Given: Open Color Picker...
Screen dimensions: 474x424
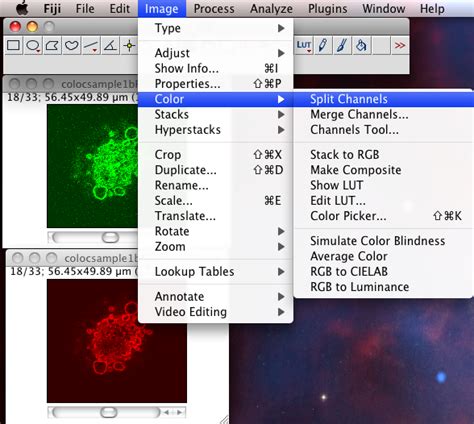Looking at the screenshot, I should pos(383,216).
